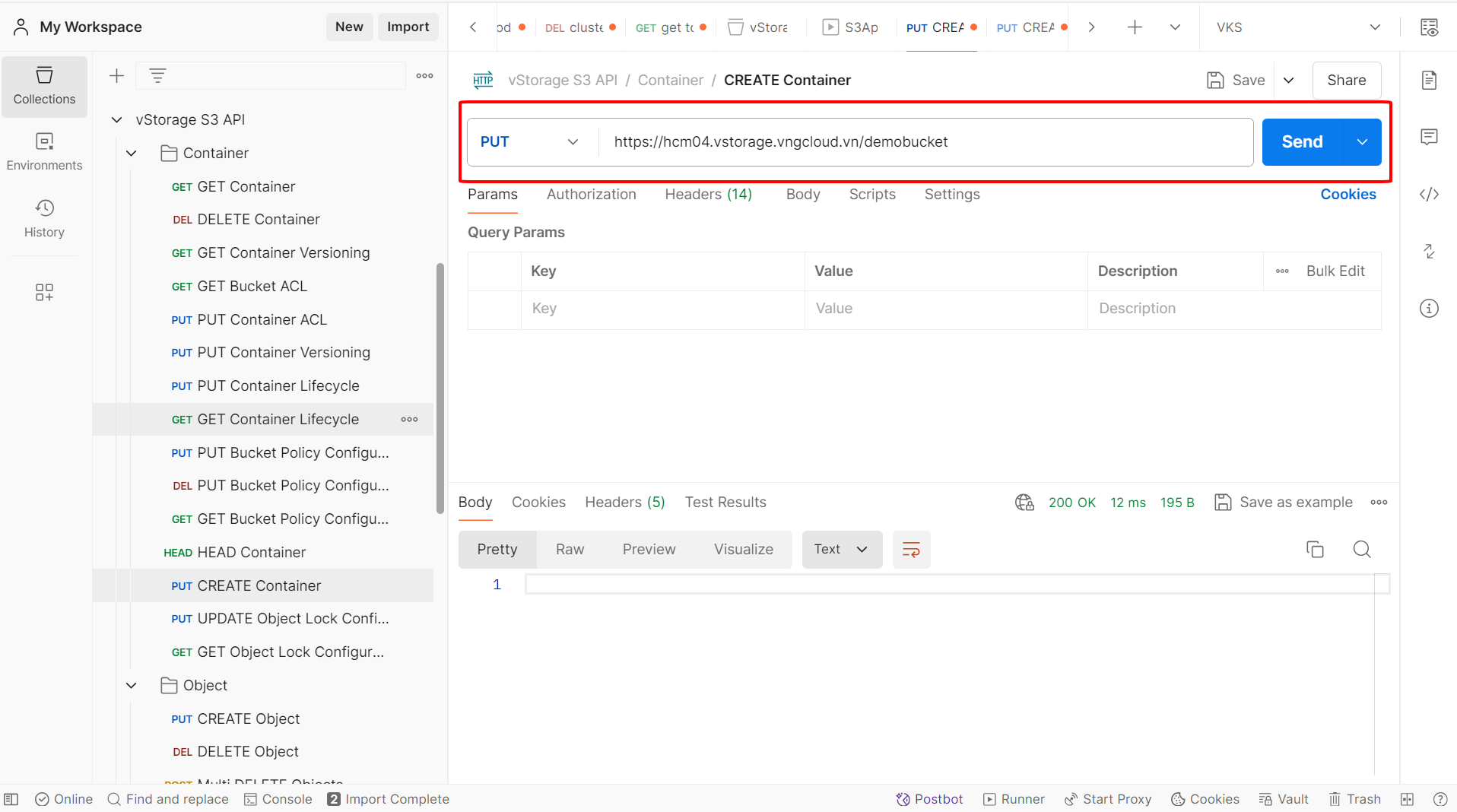Click the collections list scrollbar
Screen dimensions: 1457x812
pyautogui.click(x=440, y=388)
